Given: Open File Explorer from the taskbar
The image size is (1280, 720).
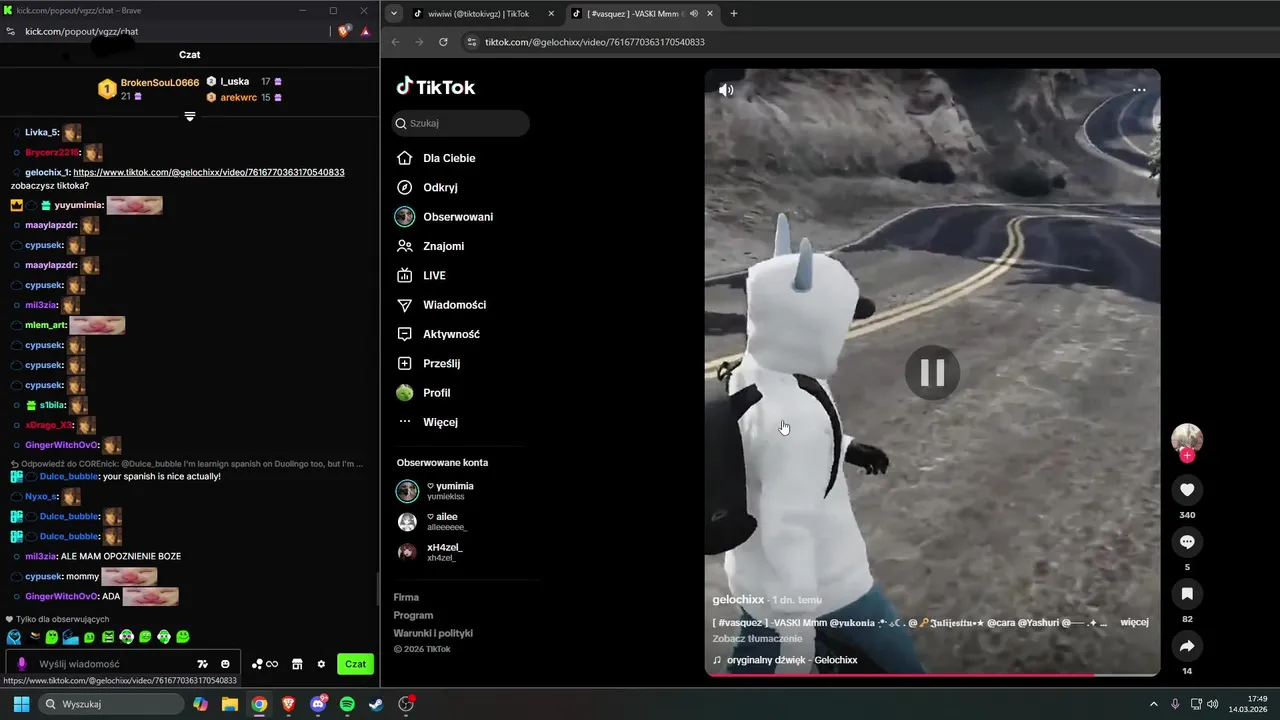Looking at the screenshot, I should click(230, 704).
